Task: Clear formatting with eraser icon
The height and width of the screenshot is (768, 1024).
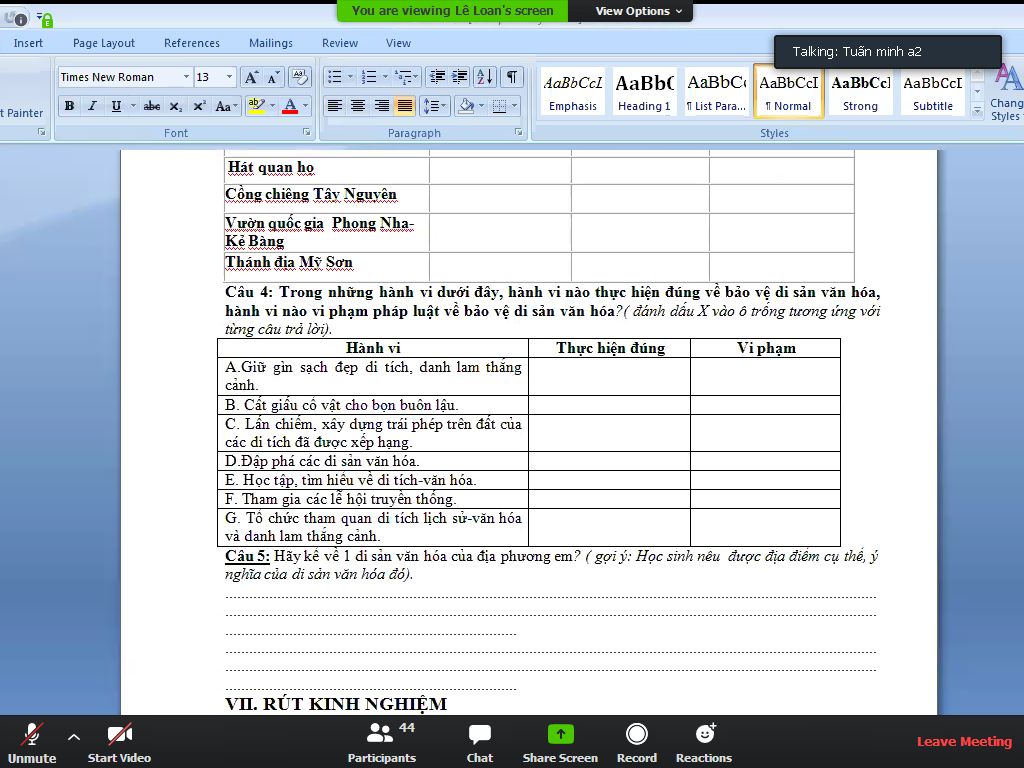Action: (x=299, y=77)
